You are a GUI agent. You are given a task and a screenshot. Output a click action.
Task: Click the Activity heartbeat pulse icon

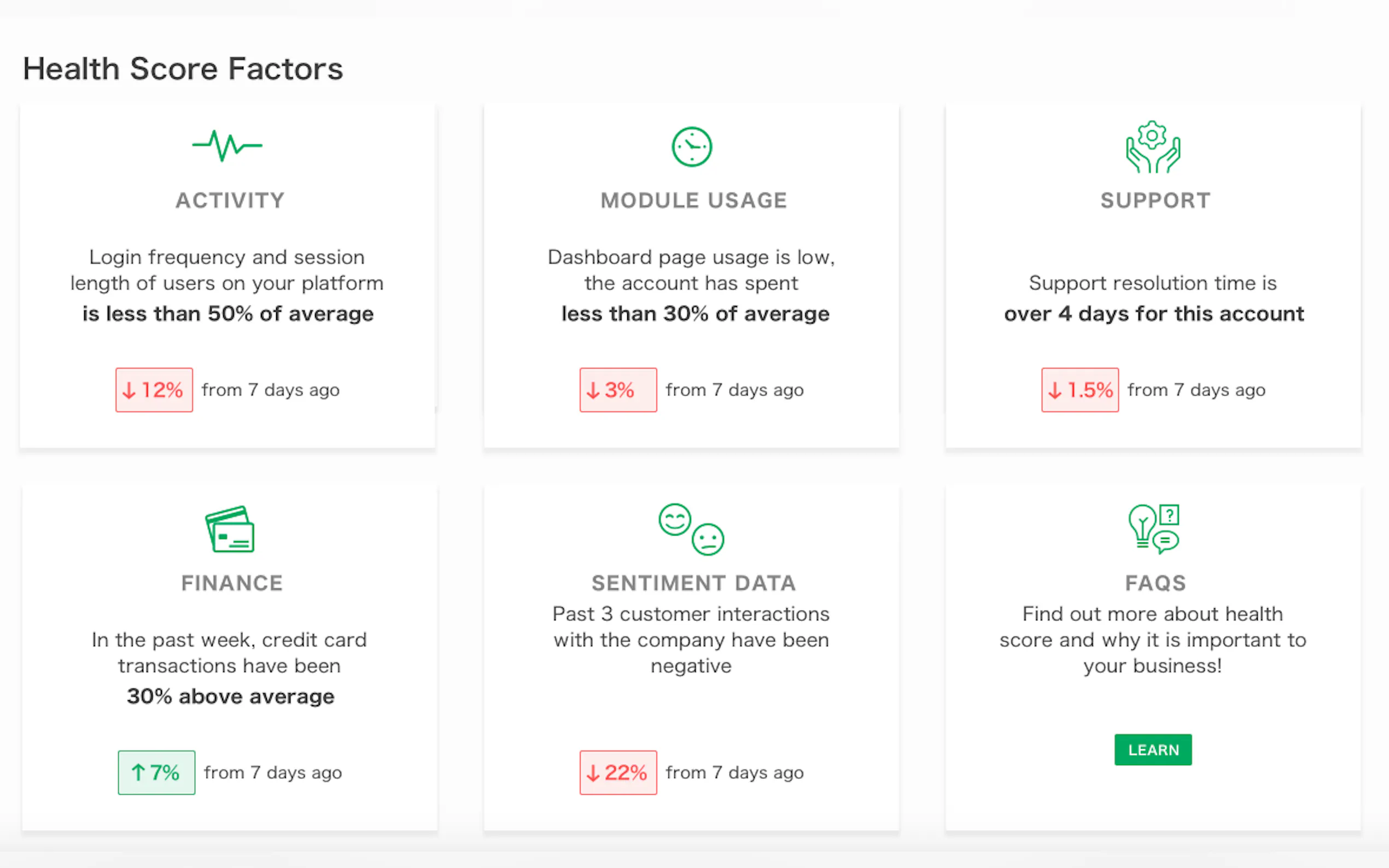[x=227, y=146]
